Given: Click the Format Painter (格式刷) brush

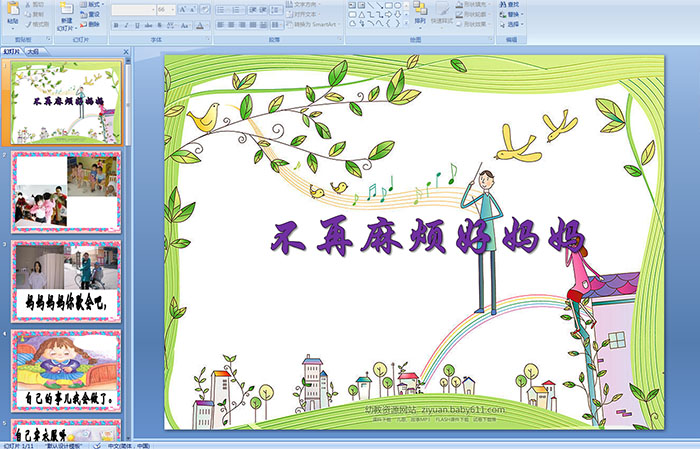Looking at the screenshot, I should (37, 24).
